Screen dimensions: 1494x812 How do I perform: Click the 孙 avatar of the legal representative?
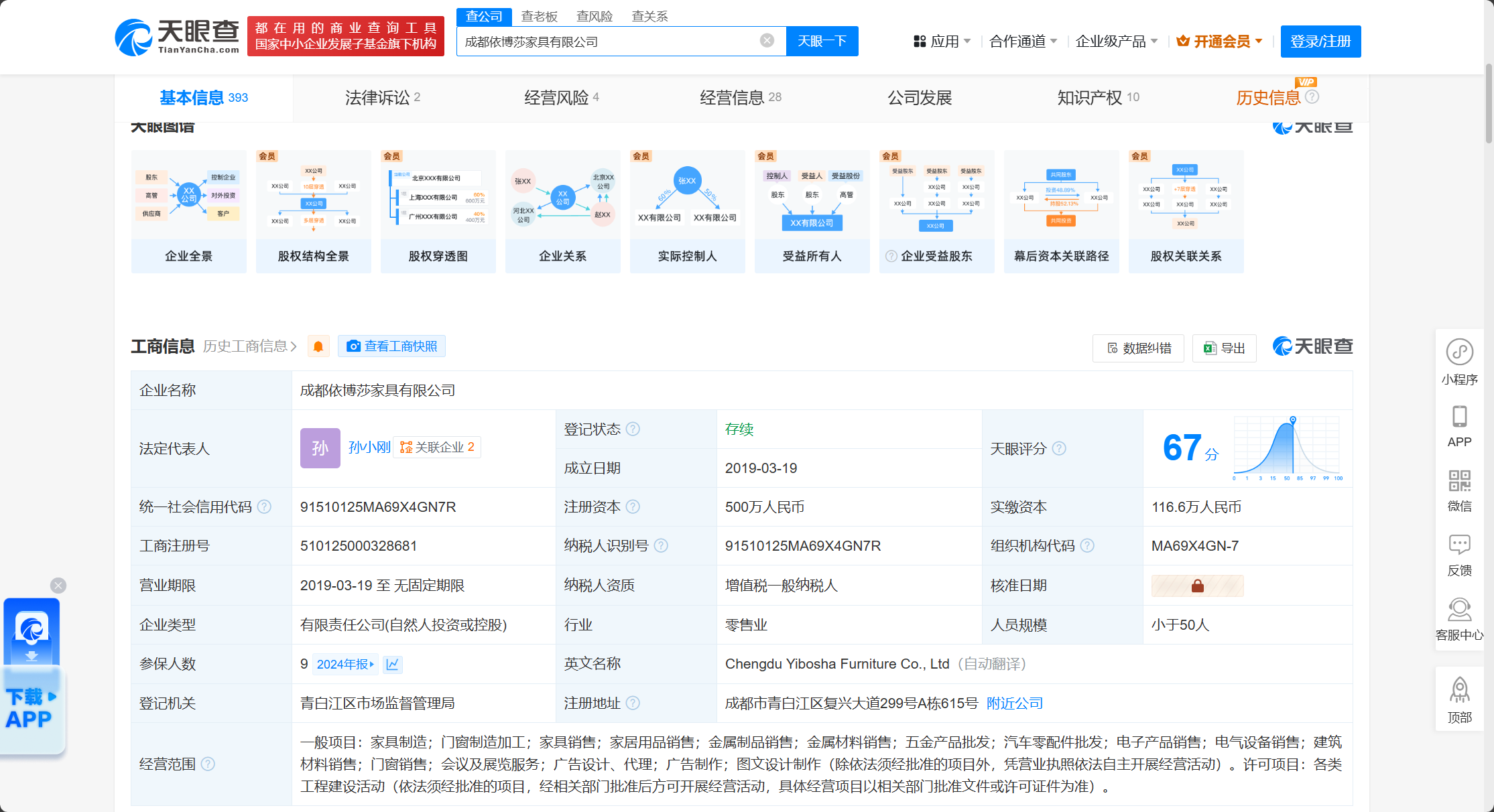320,448
